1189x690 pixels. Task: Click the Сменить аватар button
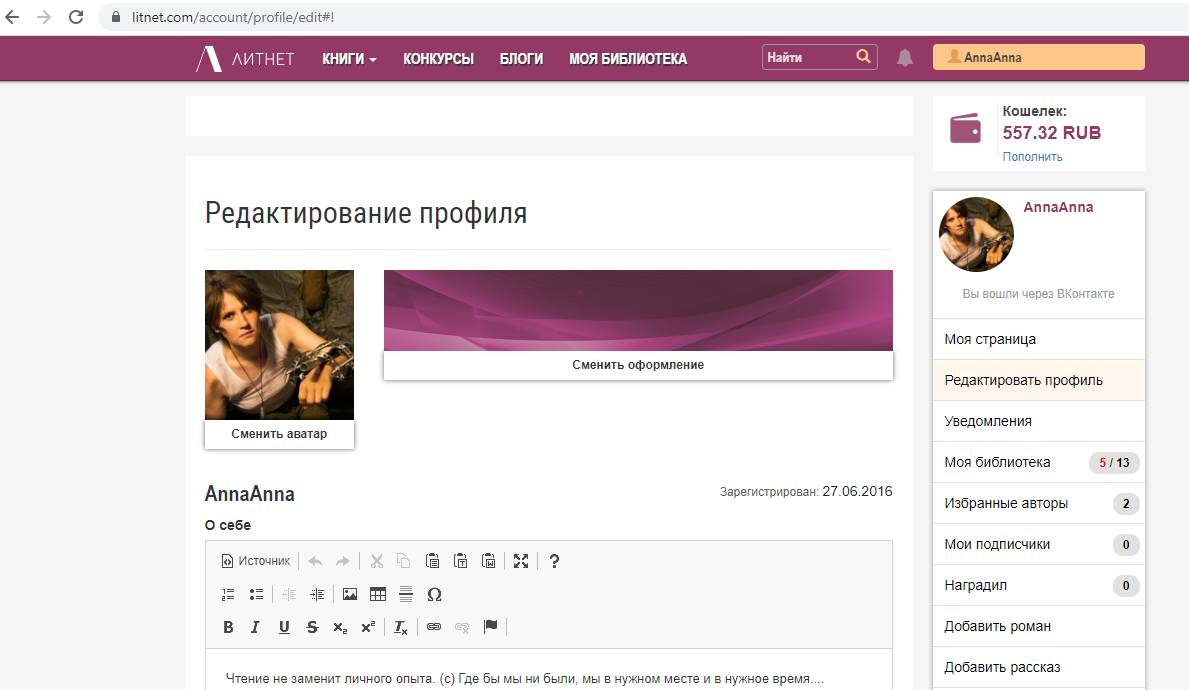[279, 434]
